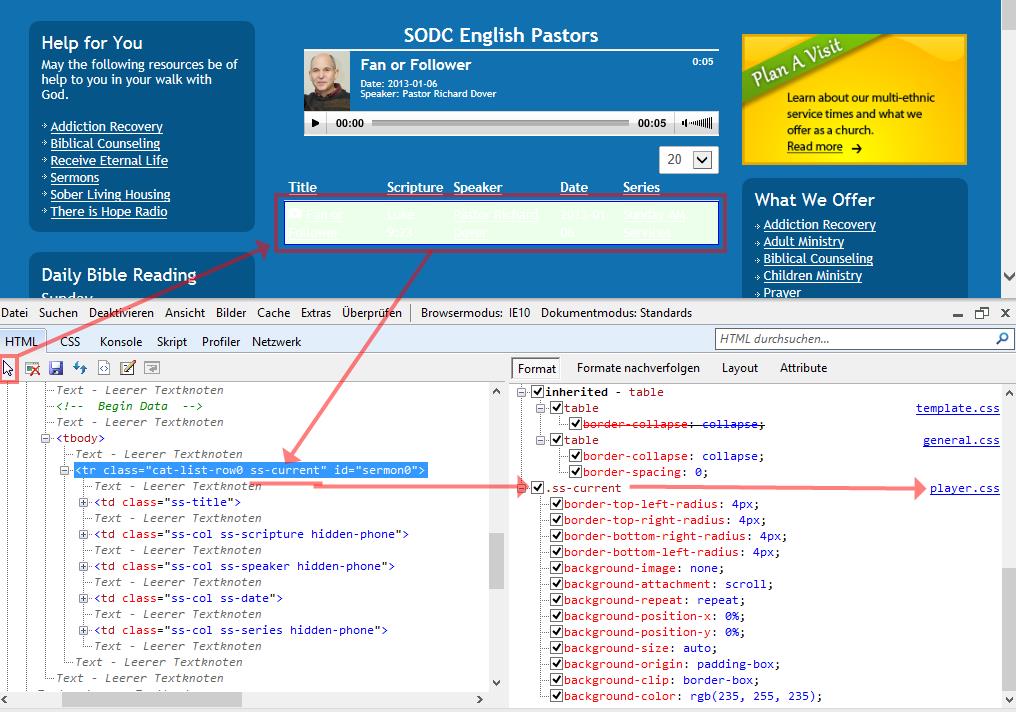Expand the td ss-speaker node

point(84,566)
